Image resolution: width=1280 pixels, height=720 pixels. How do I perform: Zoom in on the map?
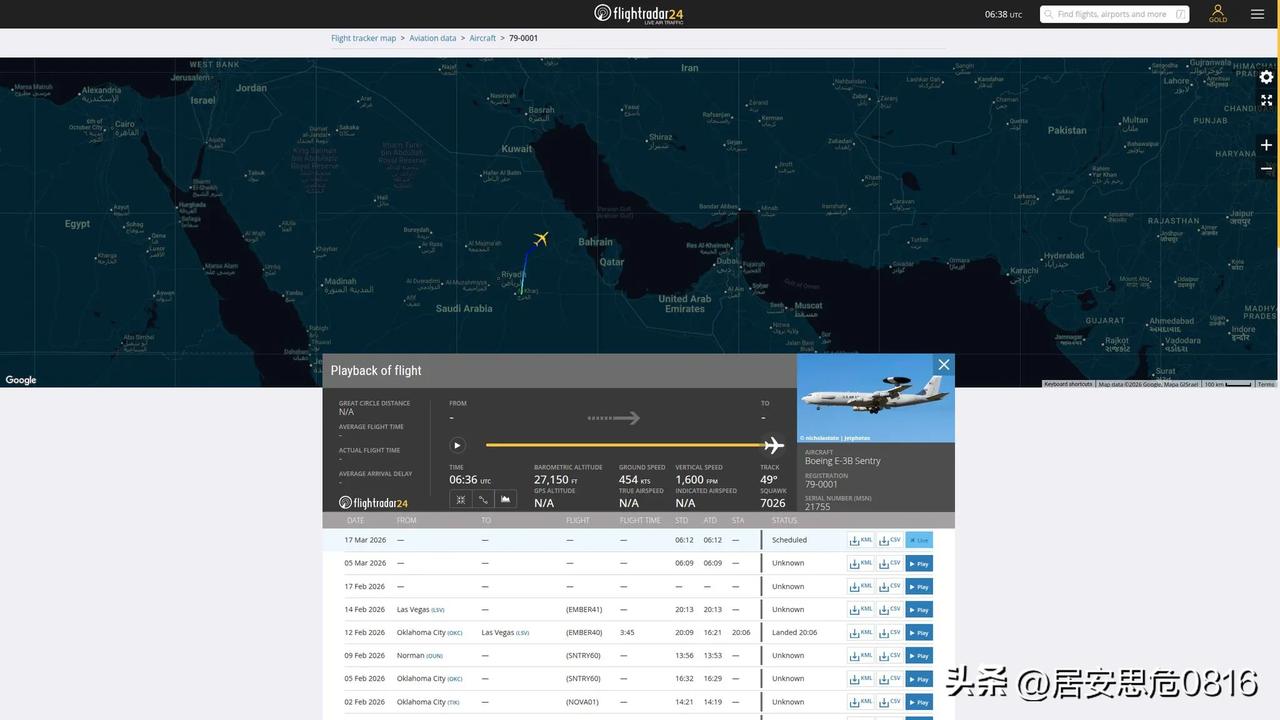tap(1266, 145)
